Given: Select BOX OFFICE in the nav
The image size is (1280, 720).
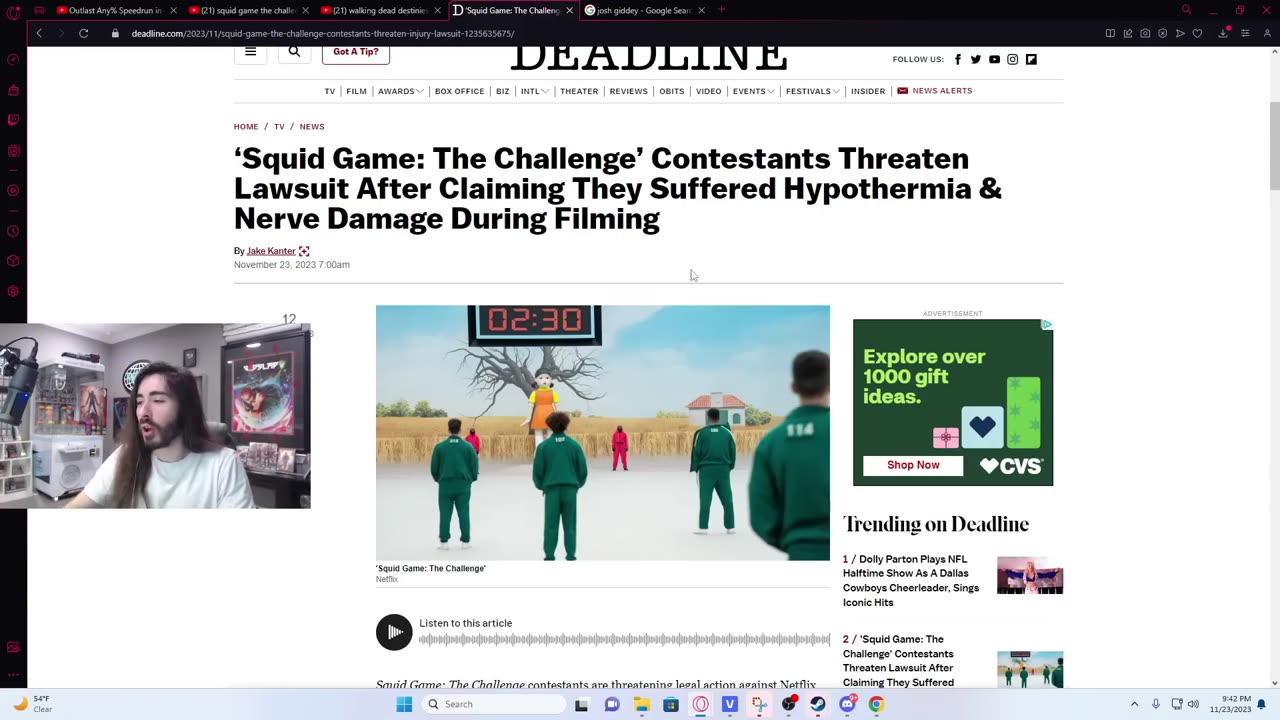Looking at the screenshot, I should [459, 91].
